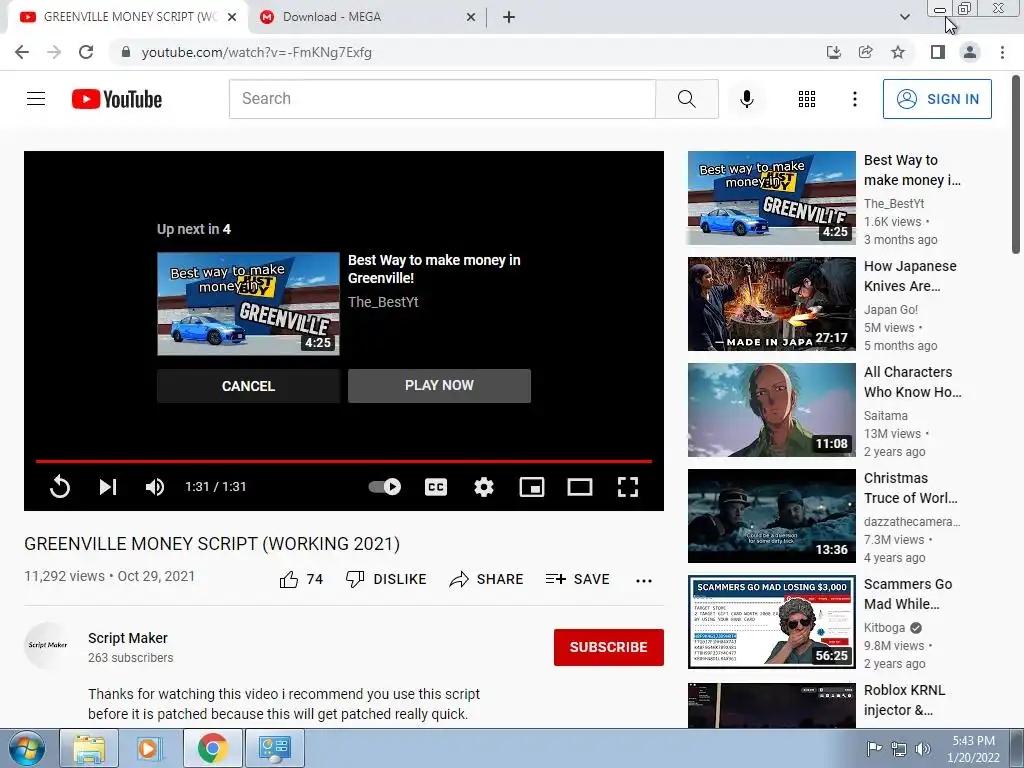Cancel the up next autoplay
The height and width of the screenshot is (768, 1024).
point(248,386)
